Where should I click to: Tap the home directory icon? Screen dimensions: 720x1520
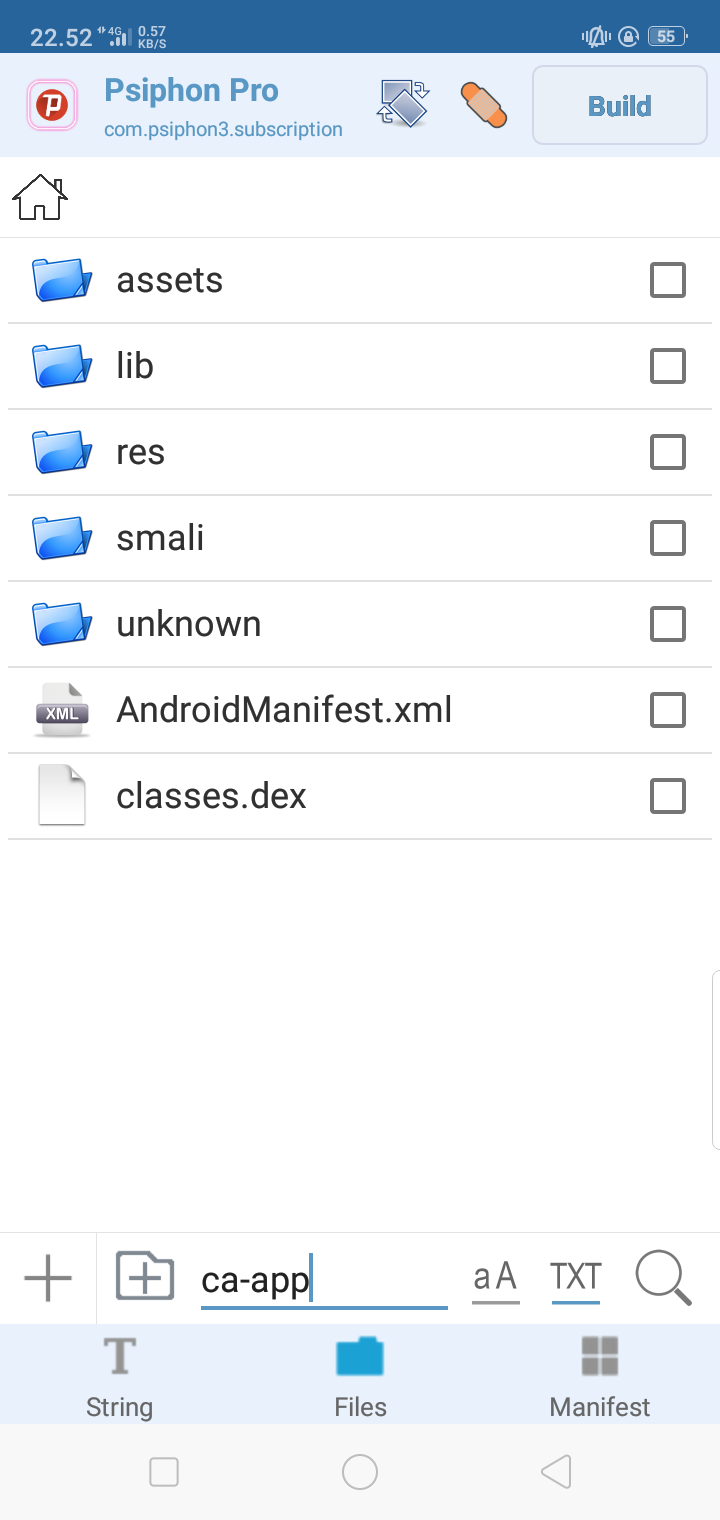[x=40, y=197]
